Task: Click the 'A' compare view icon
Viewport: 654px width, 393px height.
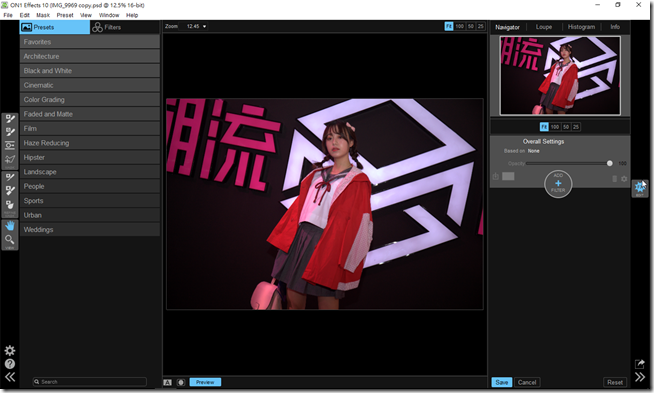Action: pos(167,382)
